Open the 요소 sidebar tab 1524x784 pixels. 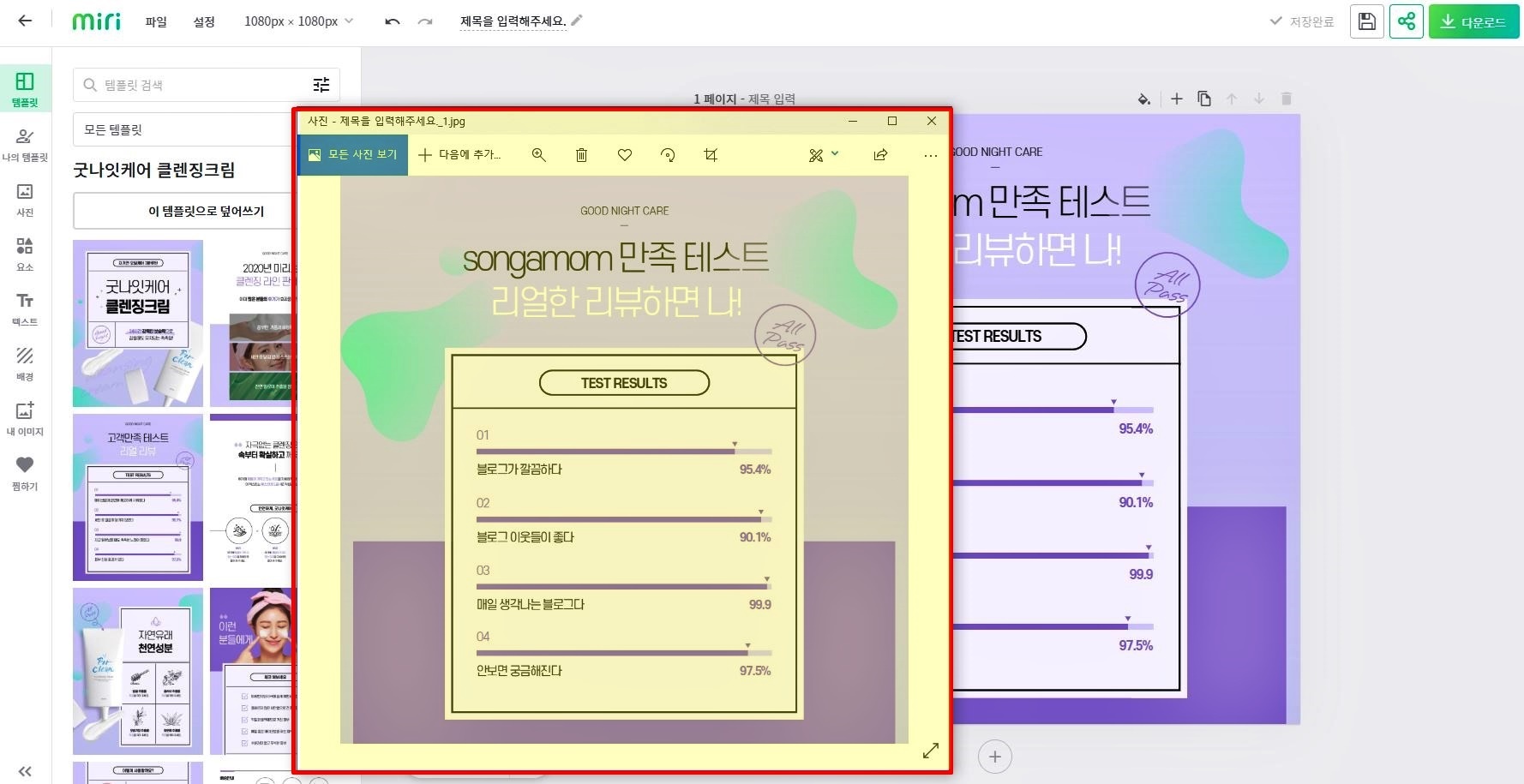25,254
